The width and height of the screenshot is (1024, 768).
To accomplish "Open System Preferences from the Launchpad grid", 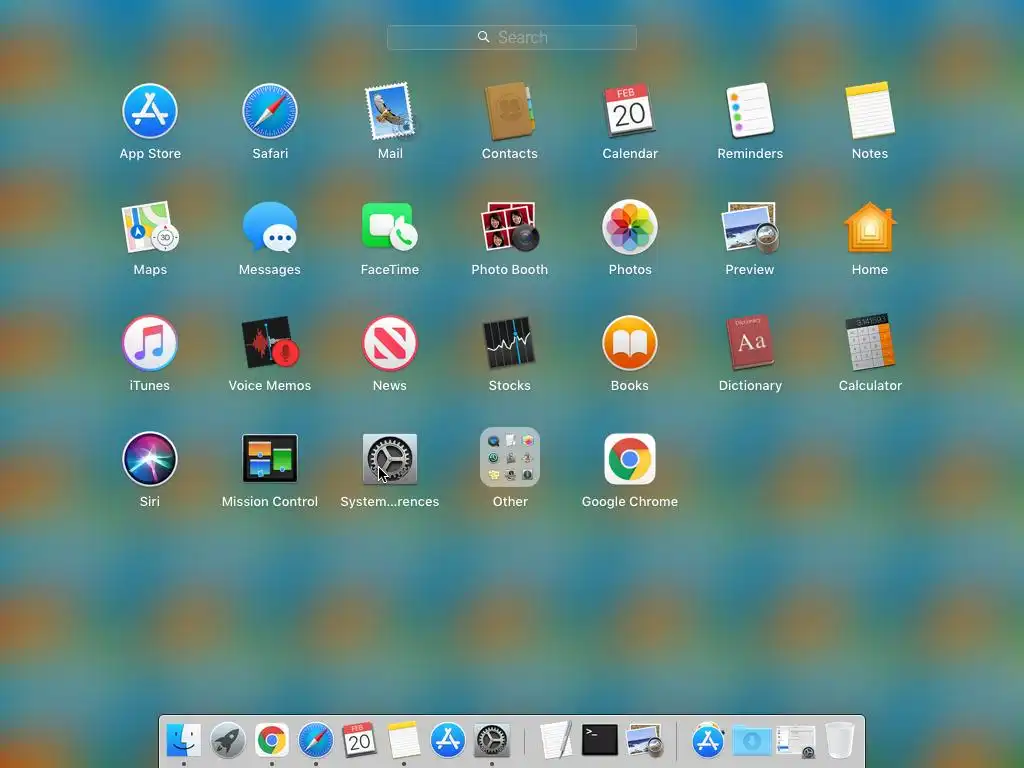I will pos(390,459).
